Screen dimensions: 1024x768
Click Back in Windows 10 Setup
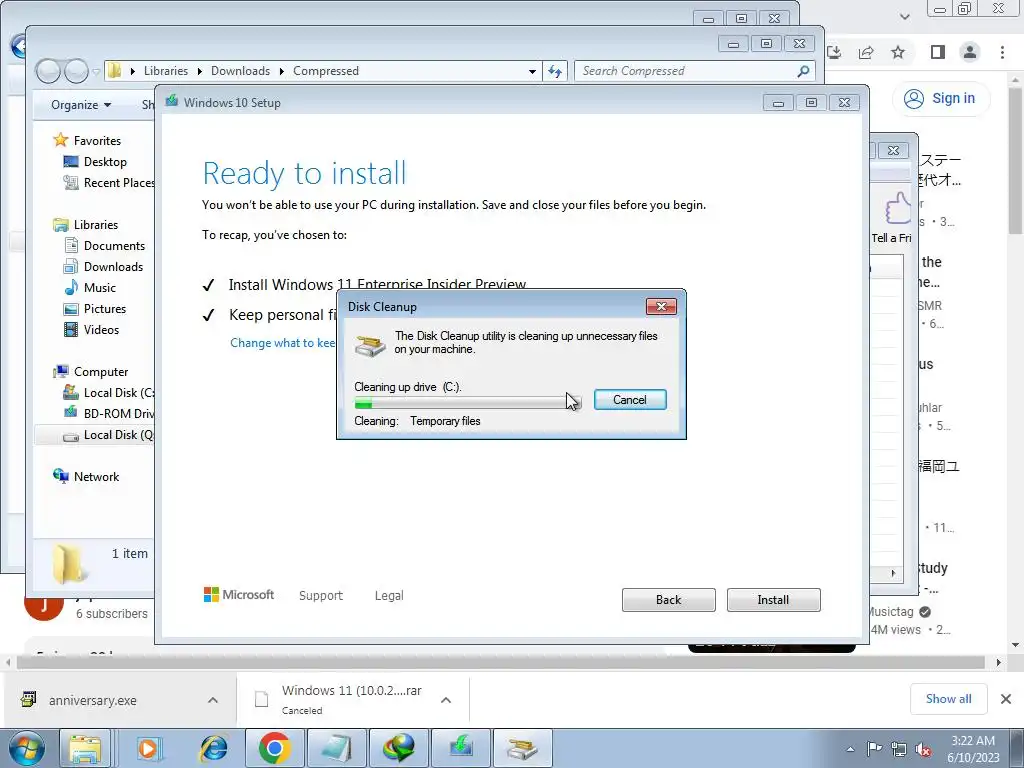coord(668,600)
